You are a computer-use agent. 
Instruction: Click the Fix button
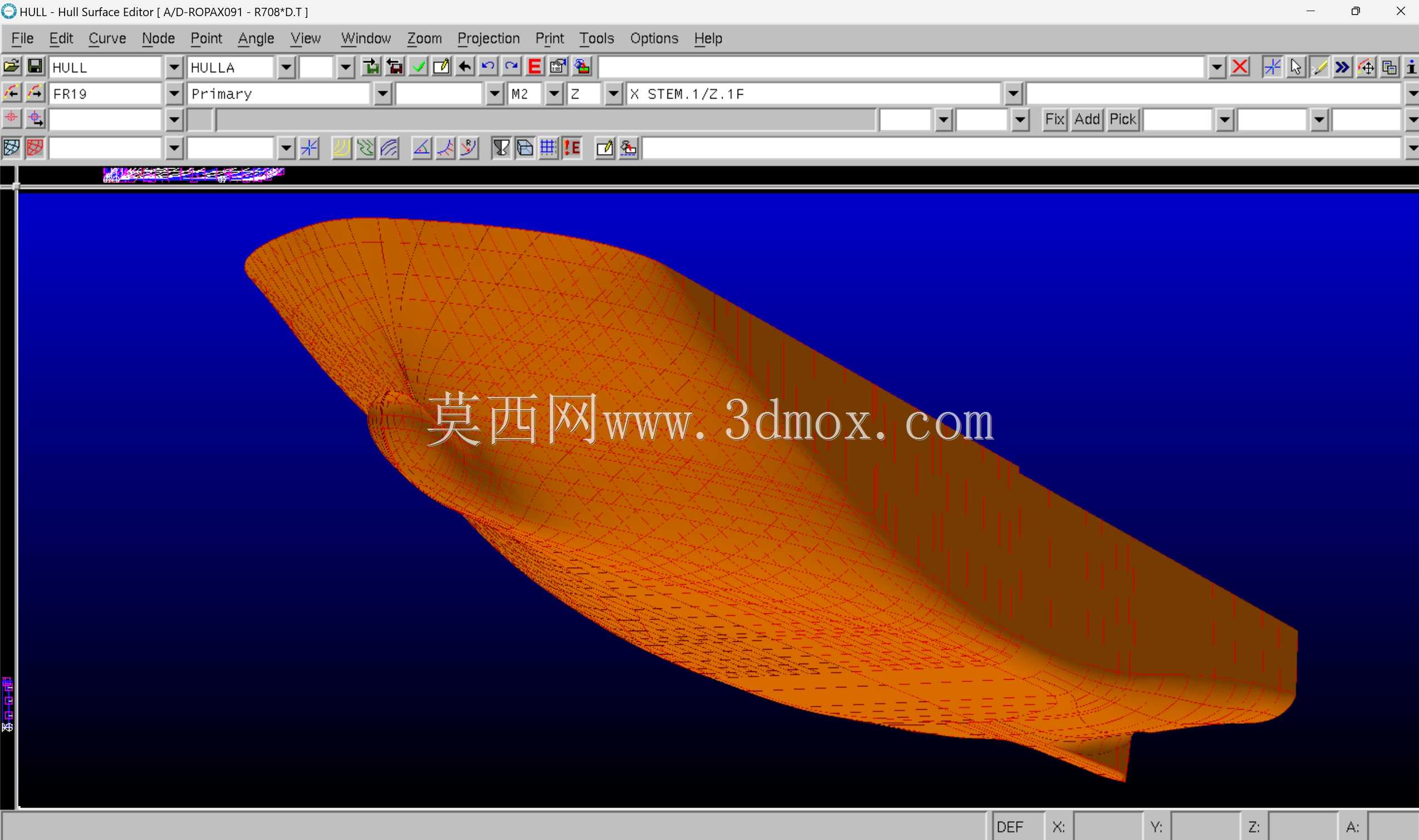coord(1055,120)
